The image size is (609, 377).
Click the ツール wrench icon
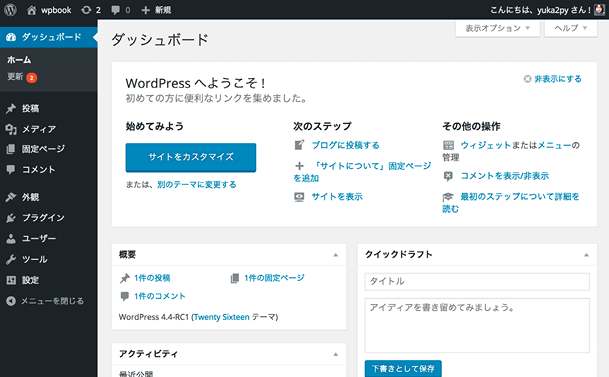(11, 259)
